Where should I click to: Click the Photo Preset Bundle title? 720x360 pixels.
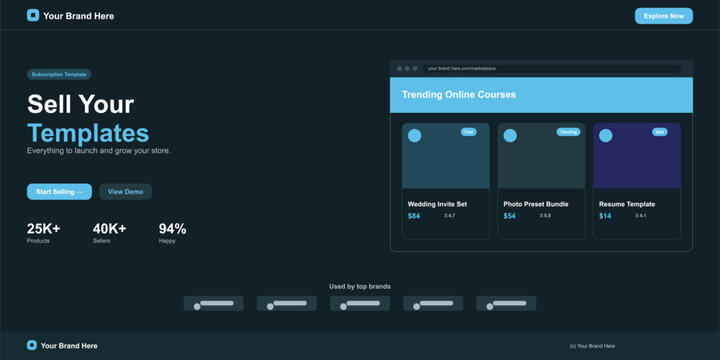(x=535, y=204)
